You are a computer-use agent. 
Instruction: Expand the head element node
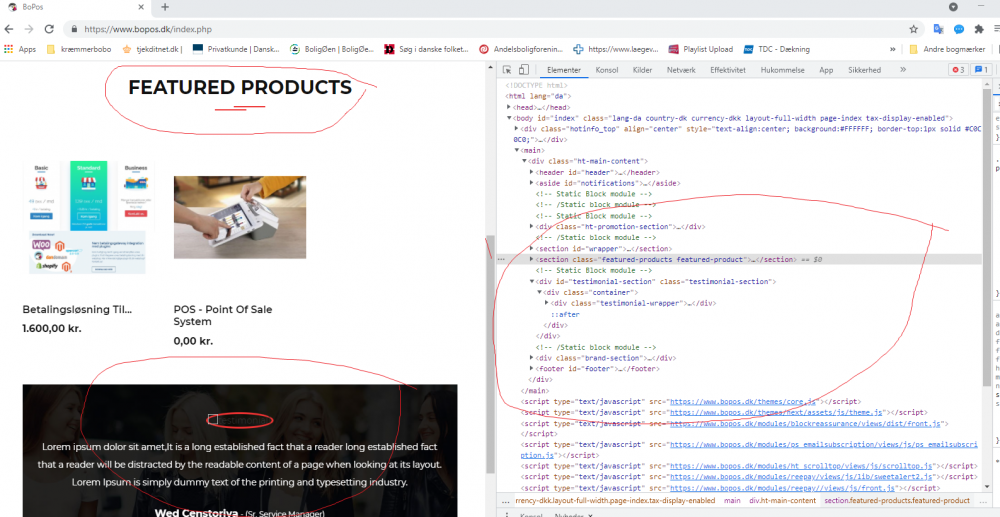[x=509, y=108]
